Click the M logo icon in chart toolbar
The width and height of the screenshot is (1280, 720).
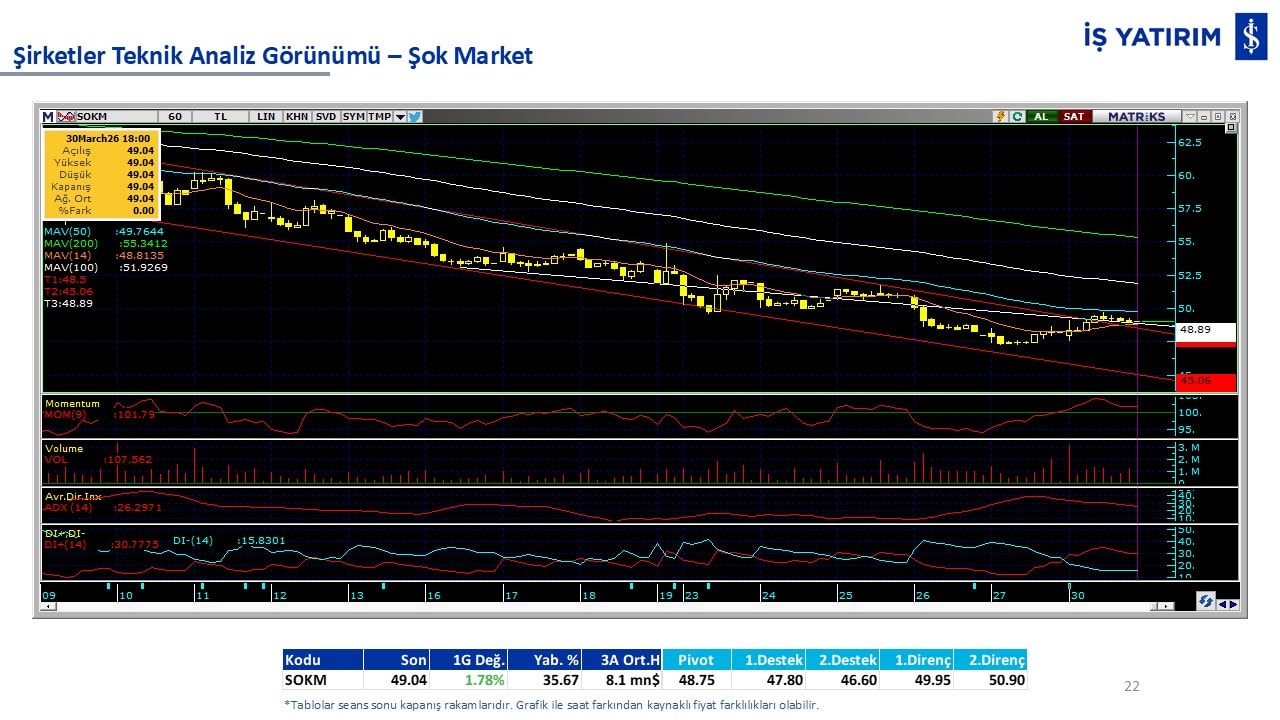coord(48,117)
